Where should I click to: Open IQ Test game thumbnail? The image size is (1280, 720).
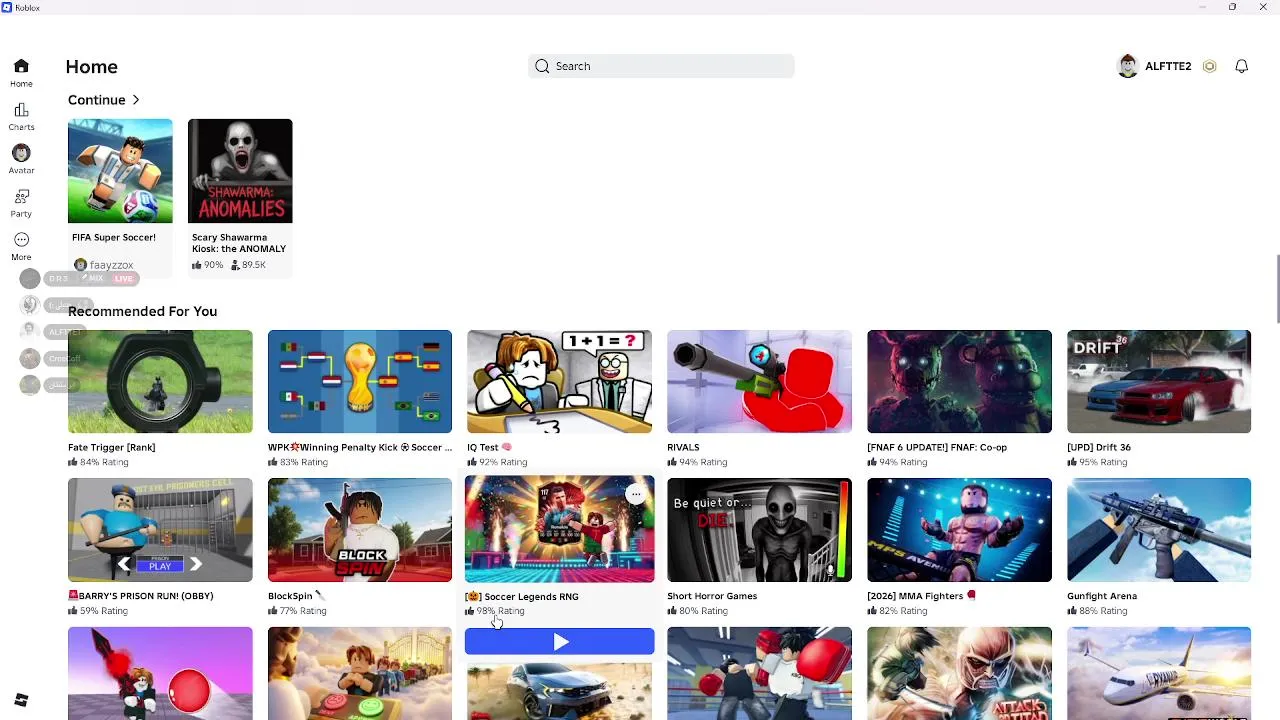coord(560,381)
